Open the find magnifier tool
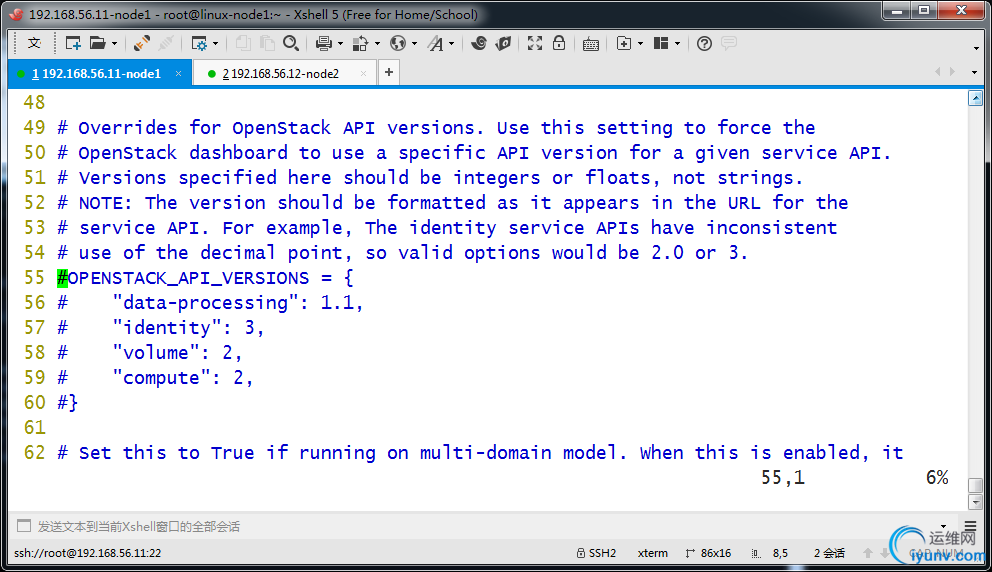 pos(291,43)
